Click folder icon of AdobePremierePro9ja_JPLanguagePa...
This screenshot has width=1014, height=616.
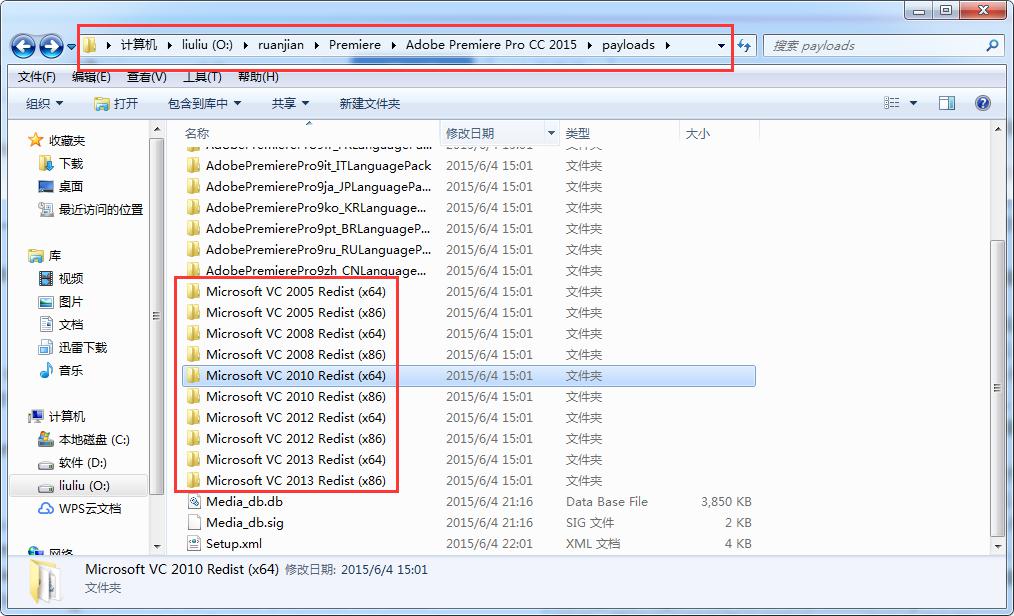click(x=193, y=187)
